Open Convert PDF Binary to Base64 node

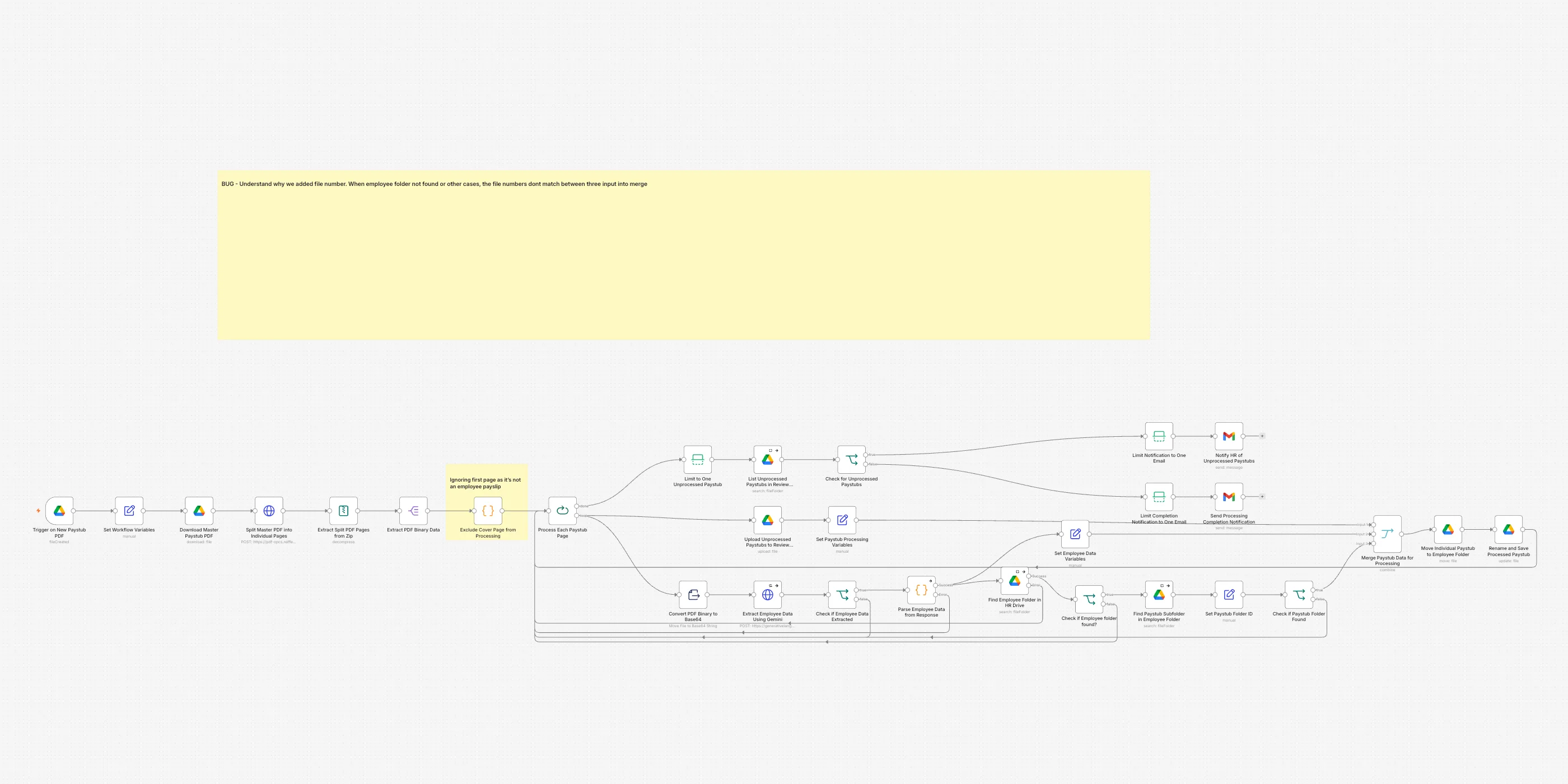coord(693,595)
